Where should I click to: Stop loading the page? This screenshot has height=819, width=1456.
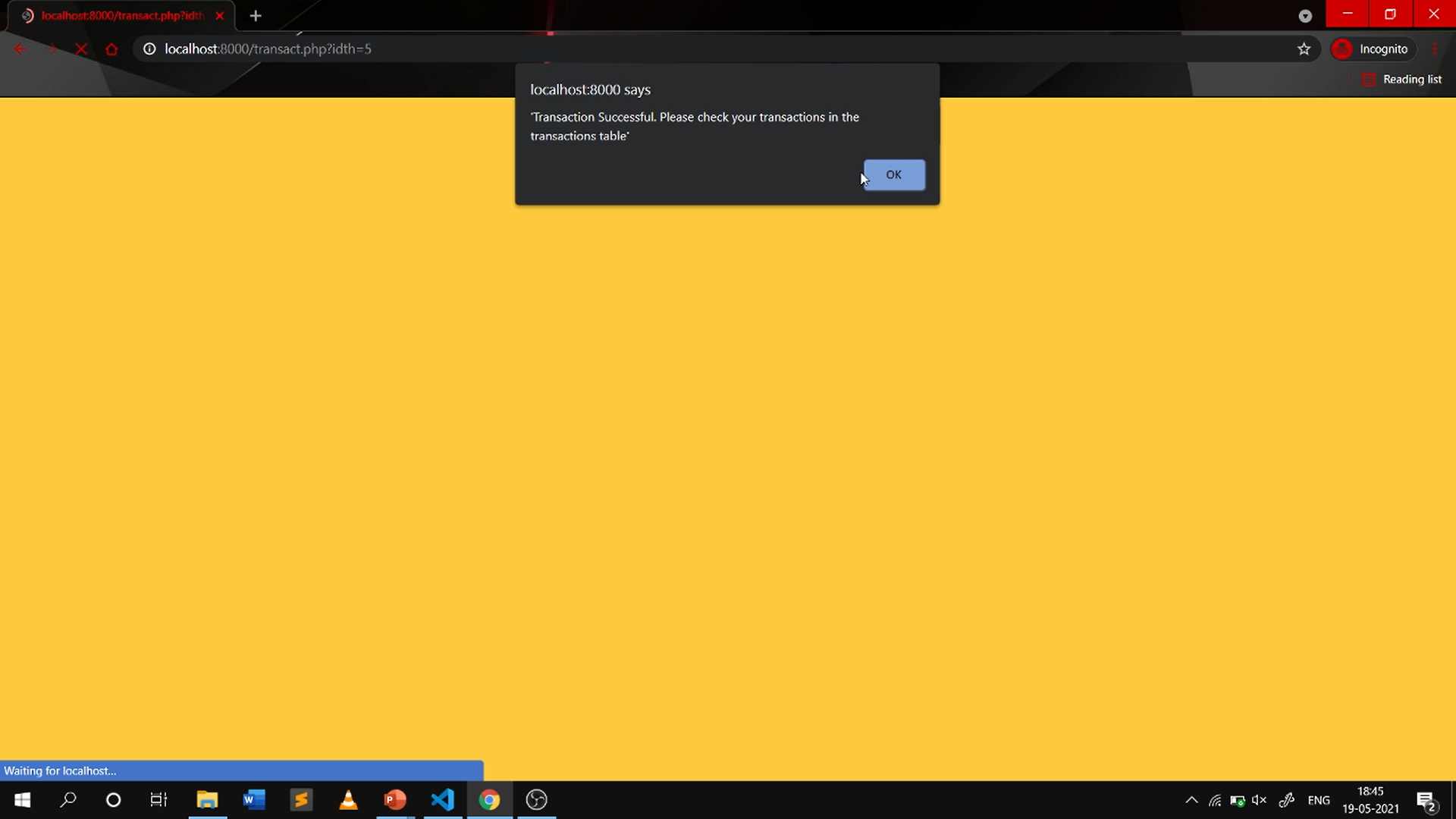click(81, 49)
